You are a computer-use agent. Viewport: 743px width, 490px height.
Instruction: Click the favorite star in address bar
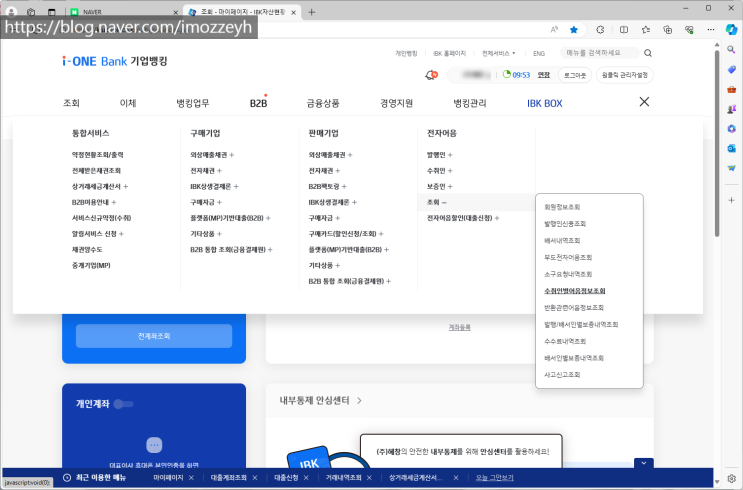tap(574, 30)
